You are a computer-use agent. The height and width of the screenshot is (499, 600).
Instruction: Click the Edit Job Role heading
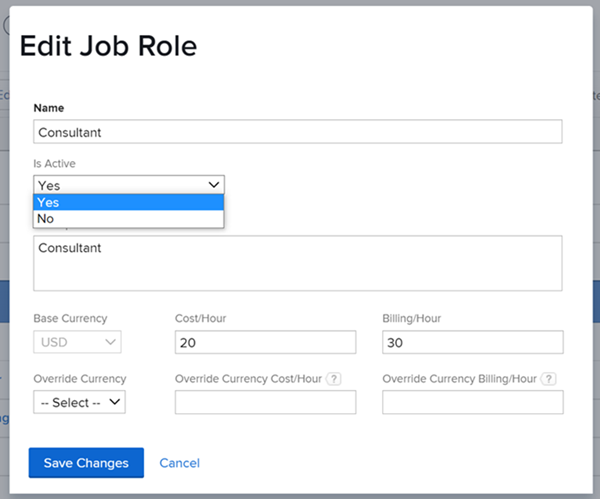pos(108,45)
